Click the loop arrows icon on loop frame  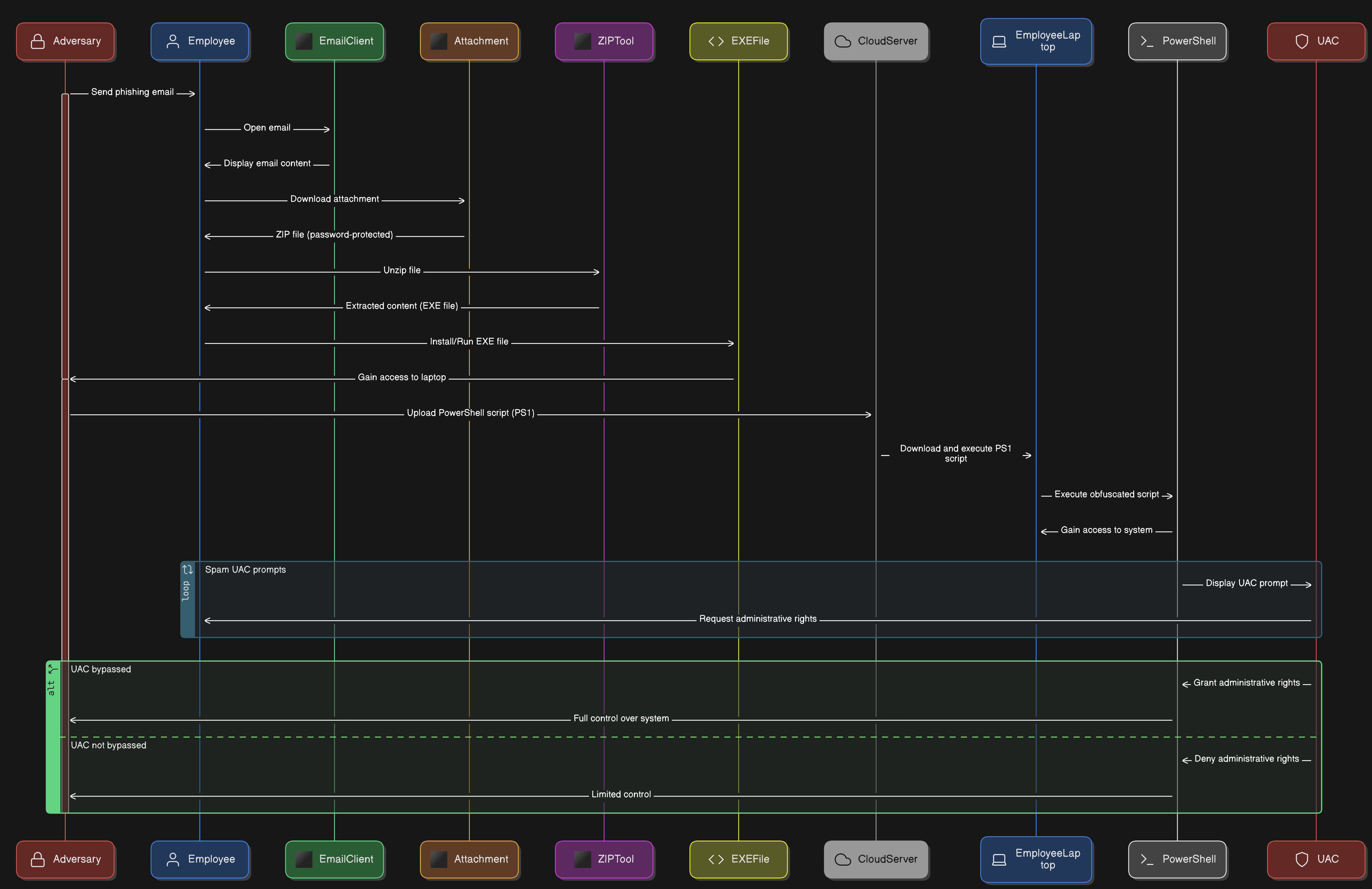(x=187, y=570)
